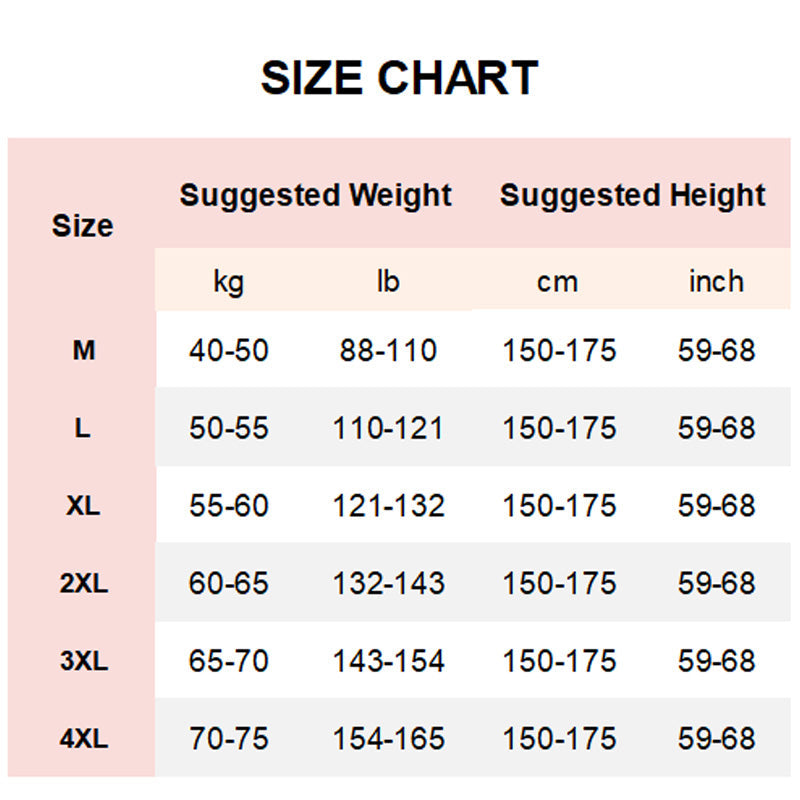Select the L size row label

click(83, 429)
